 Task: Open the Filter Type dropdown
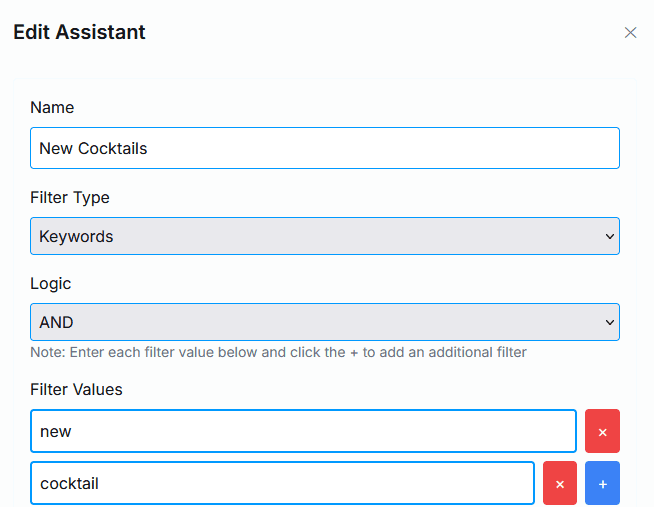coord(324,237)
